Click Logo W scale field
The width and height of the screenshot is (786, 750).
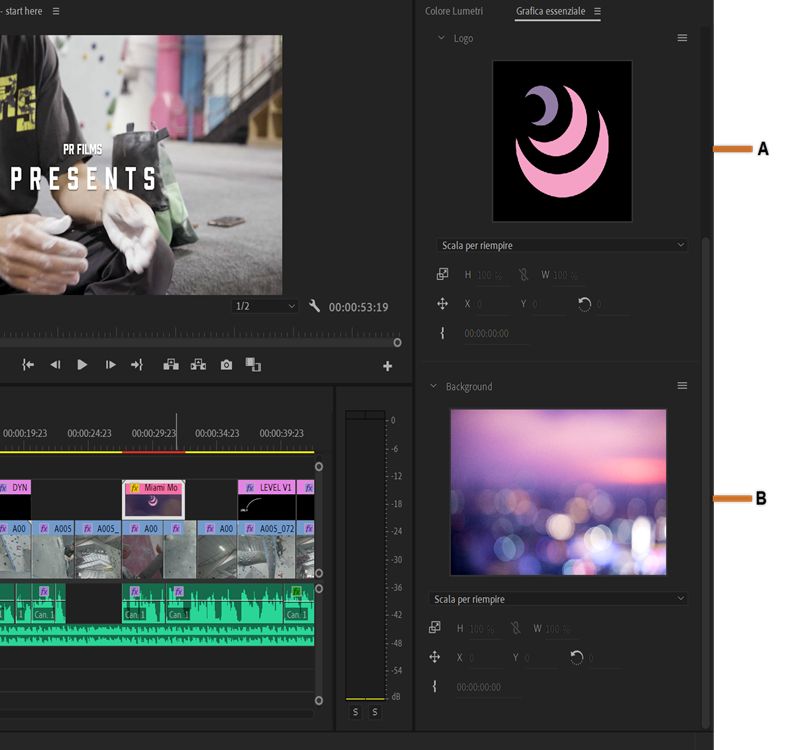(x=567, y=275)
